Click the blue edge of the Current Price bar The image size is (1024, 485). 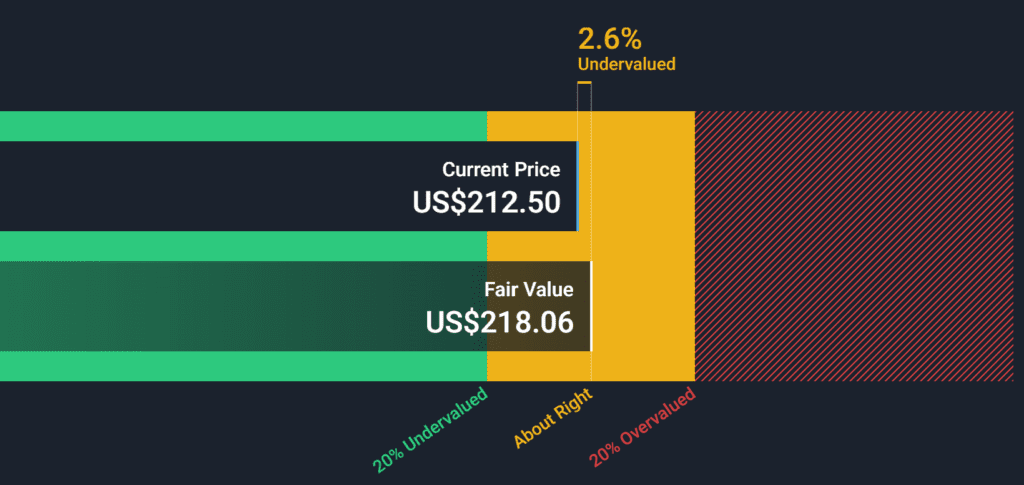pos(577,186)
